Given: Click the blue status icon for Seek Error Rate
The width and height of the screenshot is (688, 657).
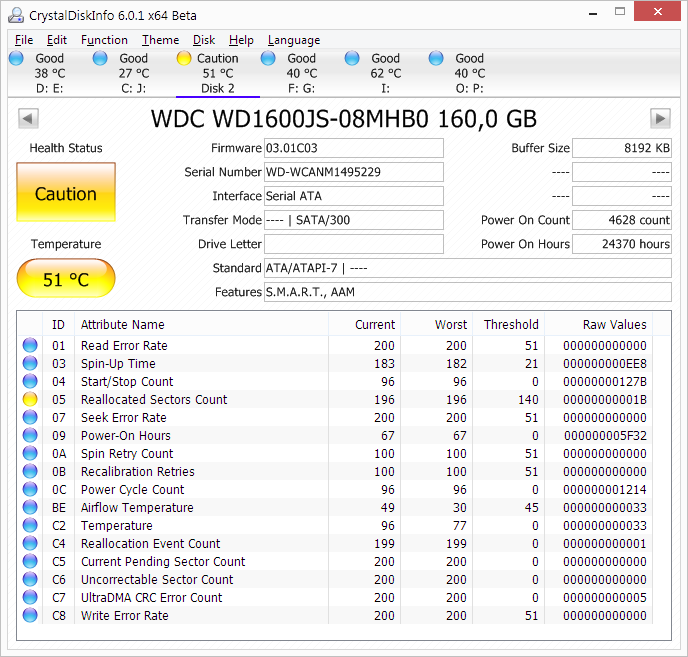Looking at the screenshot, I should click(x=30, y=417).
